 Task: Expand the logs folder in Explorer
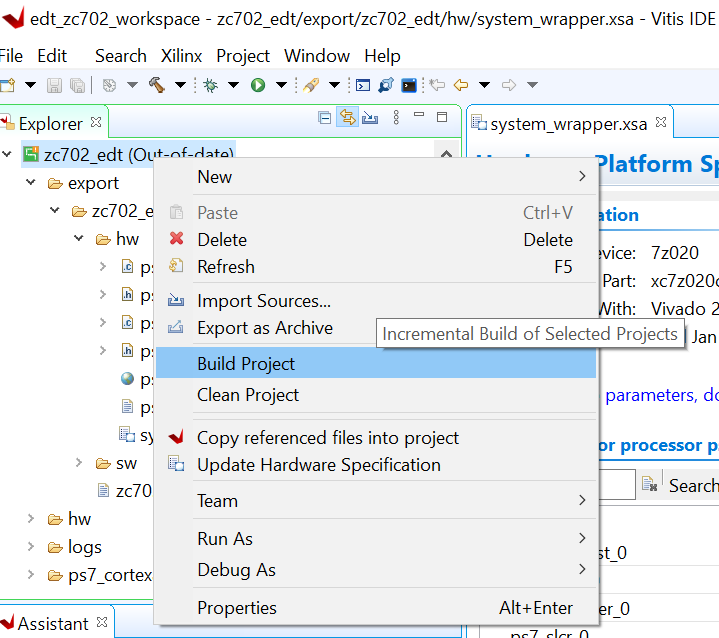(32, 547)
